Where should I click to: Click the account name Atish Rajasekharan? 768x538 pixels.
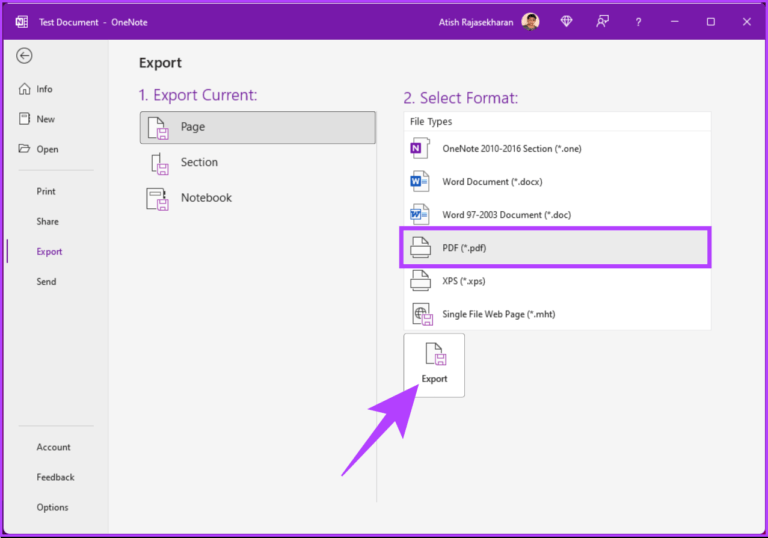pos(476,22)
